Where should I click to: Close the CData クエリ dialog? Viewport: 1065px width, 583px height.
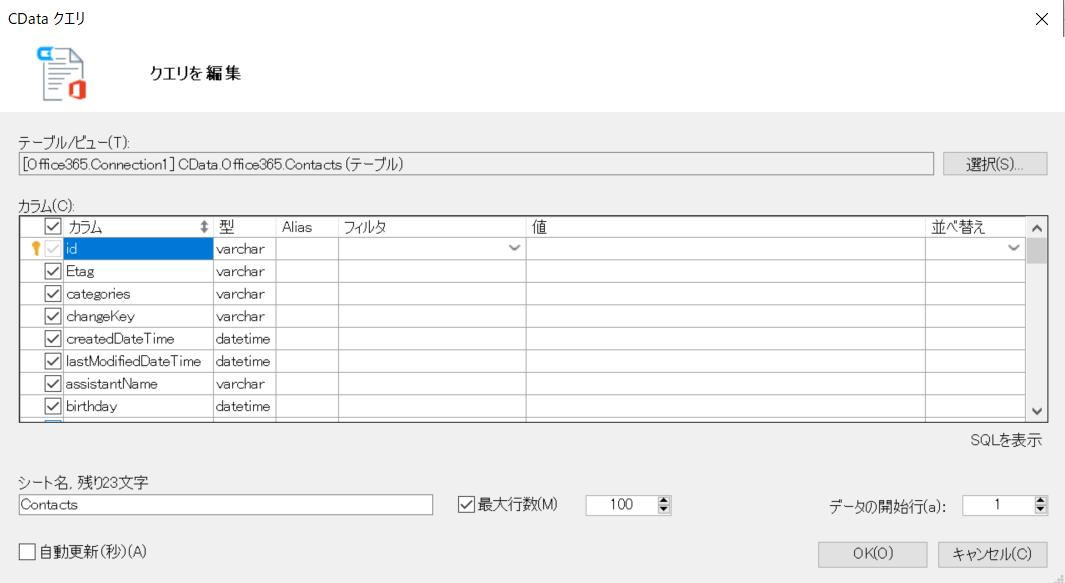1042,19
